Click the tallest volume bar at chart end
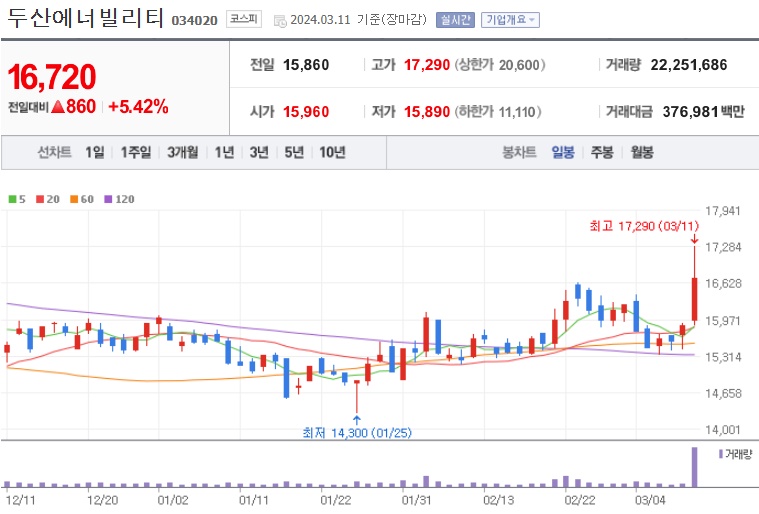 695,467
